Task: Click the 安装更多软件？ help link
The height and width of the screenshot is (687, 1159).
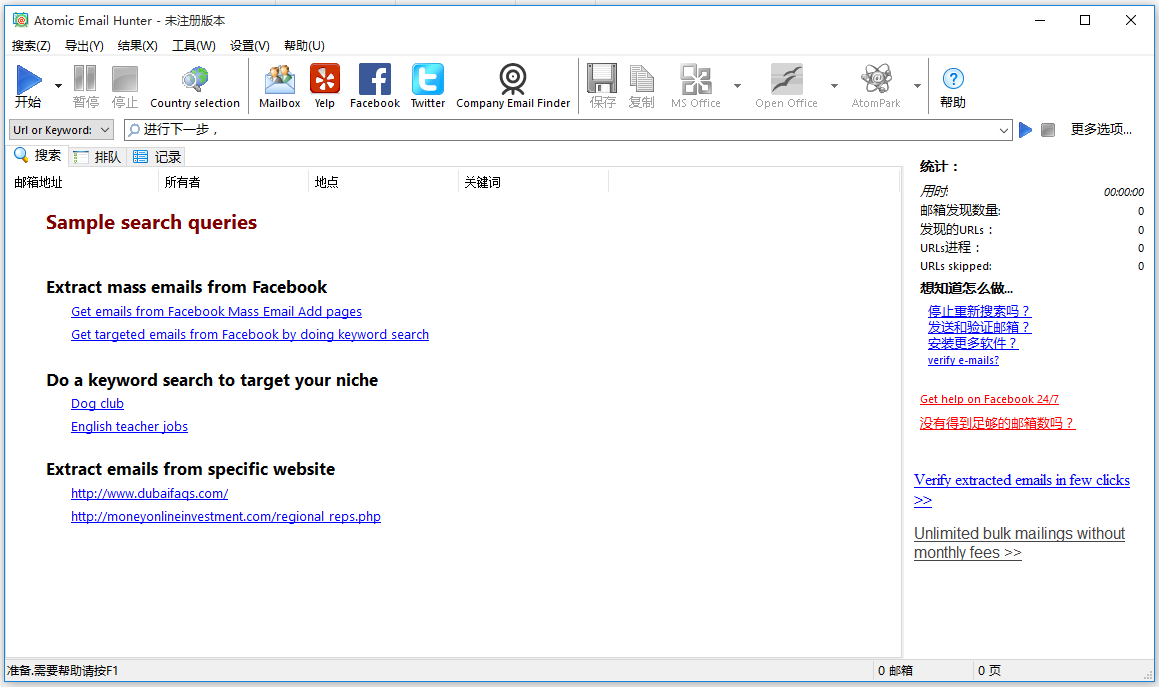Action: pos(973,343)
